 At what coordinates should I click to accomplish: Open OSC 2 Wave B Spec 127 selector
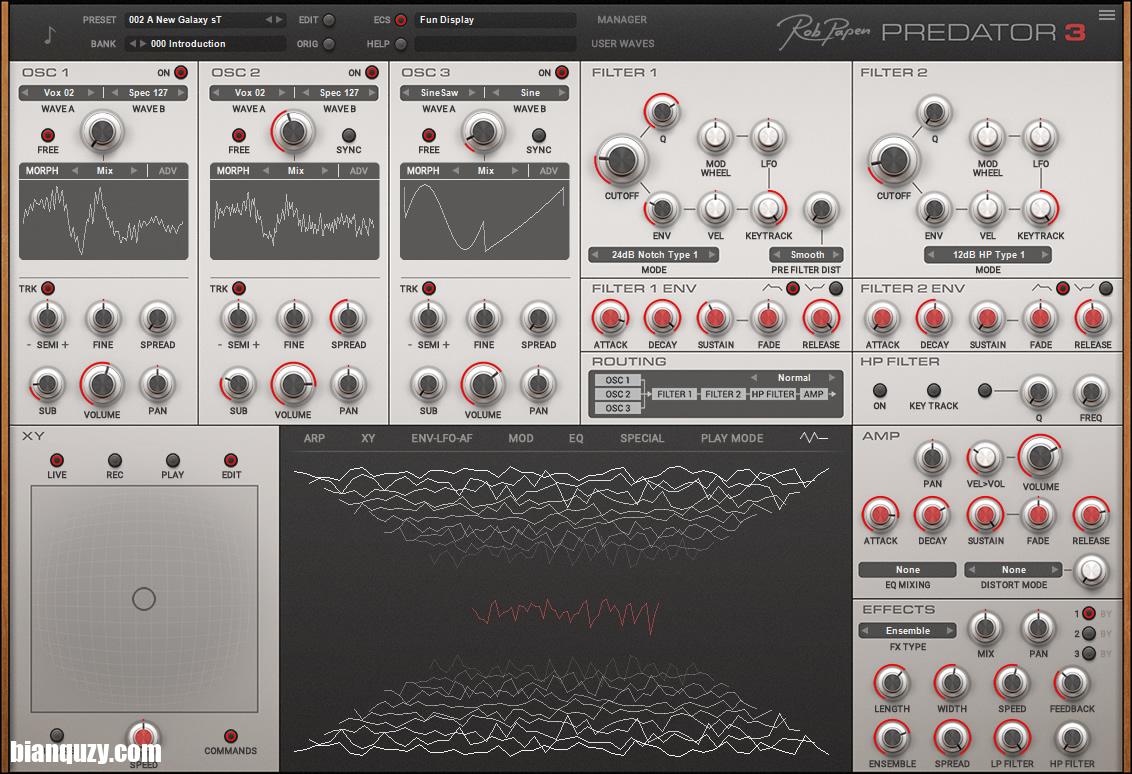coord(339,92)
